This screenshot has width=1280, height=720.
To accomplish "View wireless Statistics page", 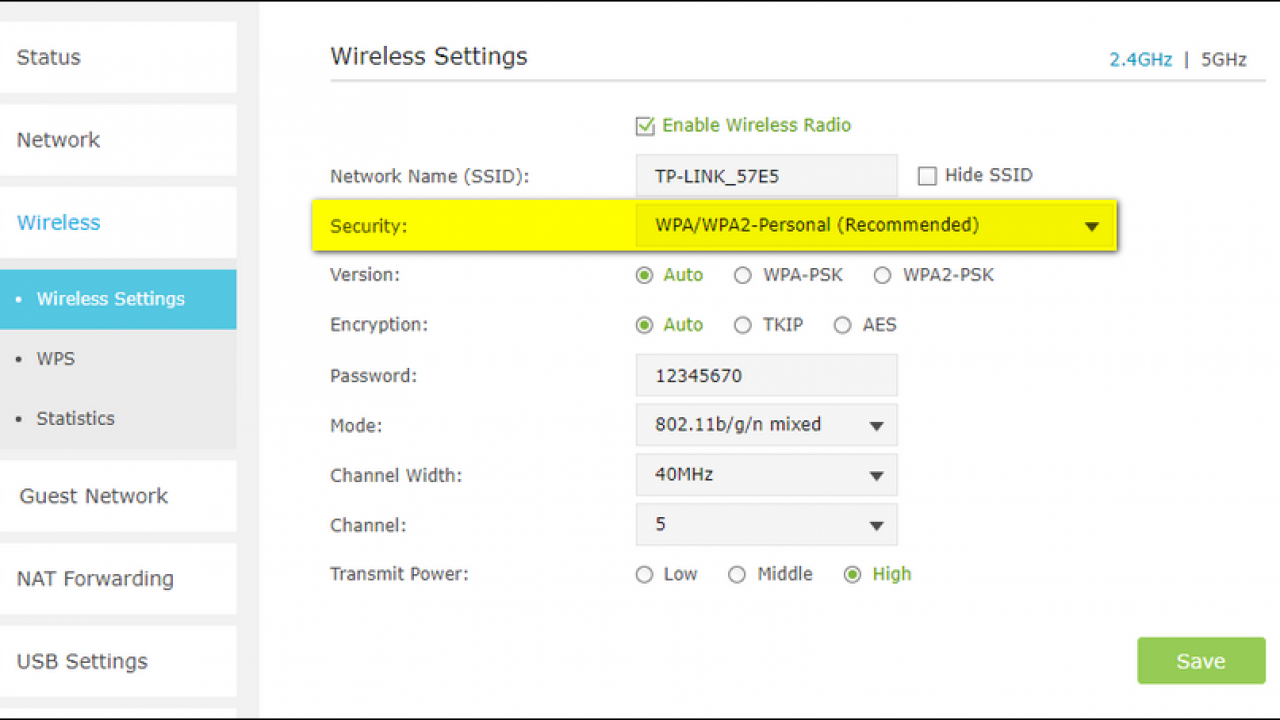I will click(75, 418).
